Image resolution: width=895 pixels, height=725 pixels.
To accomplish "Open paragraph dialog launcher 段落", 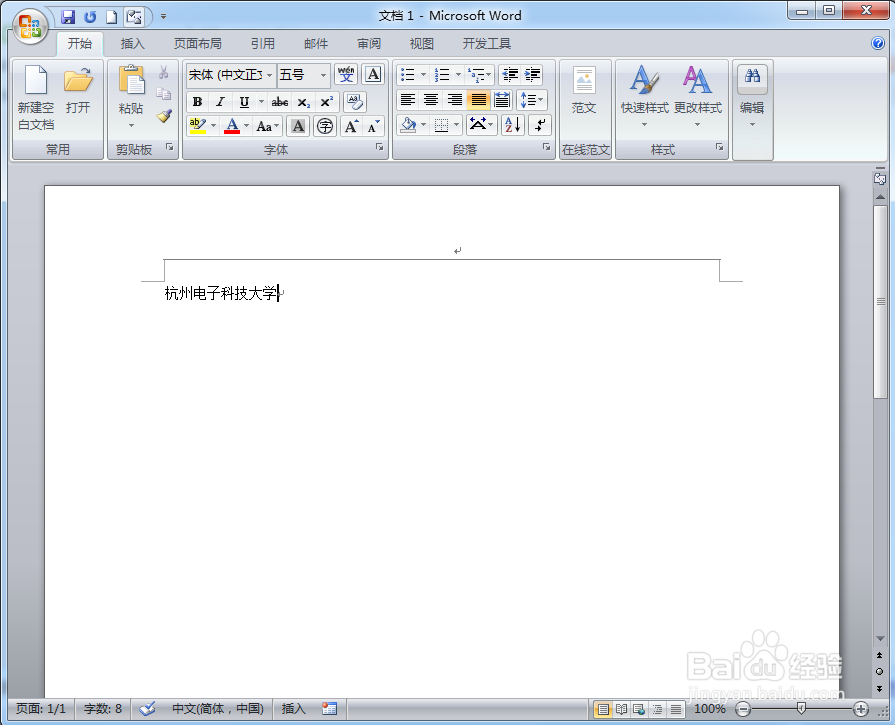I will (x=546, y=147).
